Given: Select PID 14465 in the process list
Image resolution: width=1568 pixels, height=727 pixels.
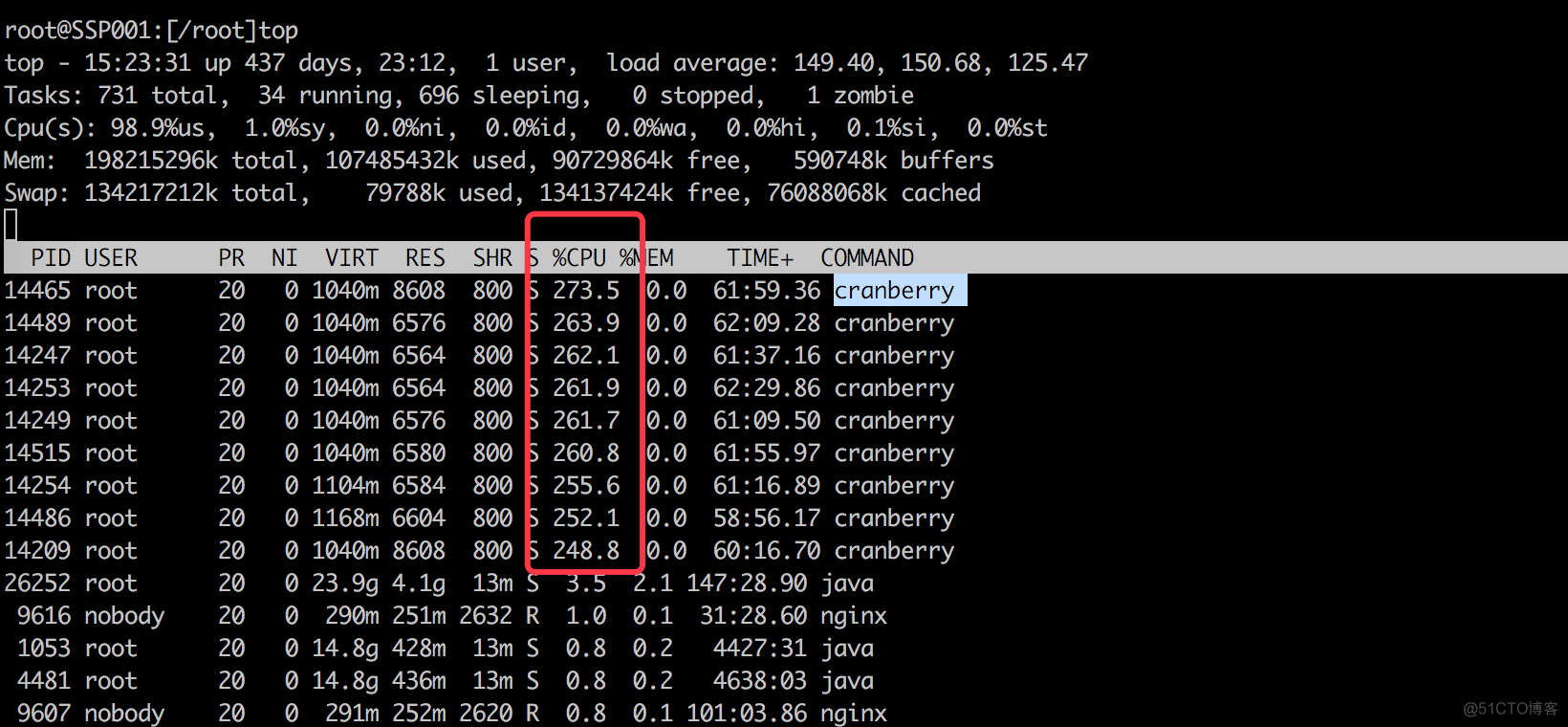Looking at the screenshot, I should [x=37, y=291].
